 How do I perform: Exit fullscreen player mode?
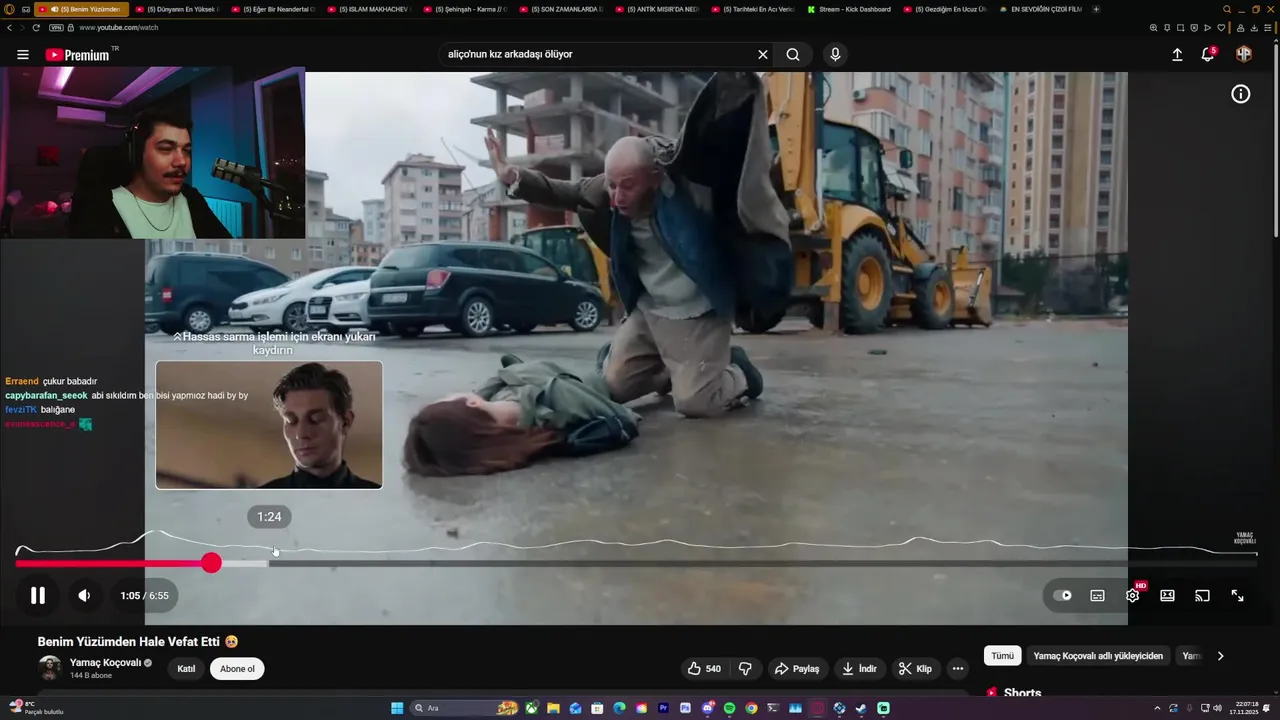1237,596
